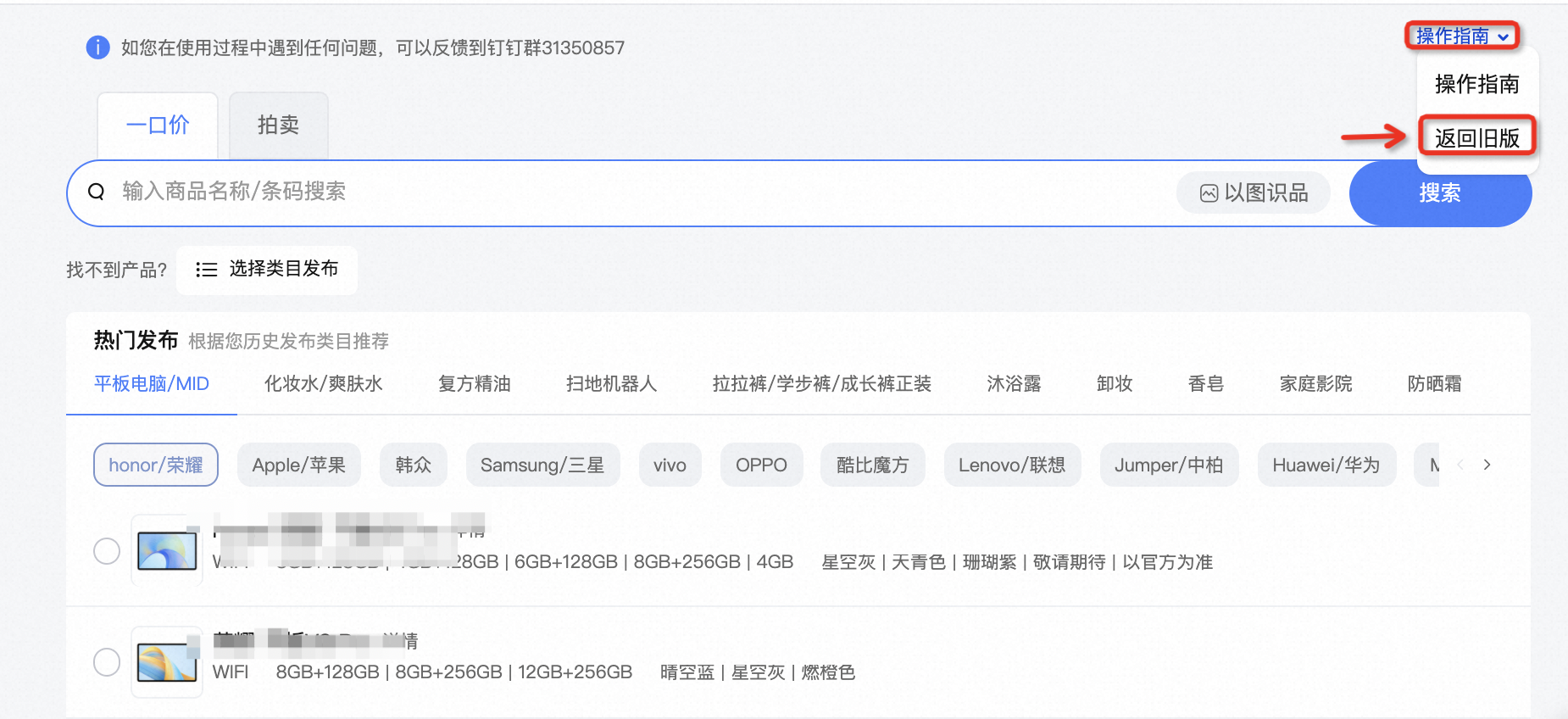Viewport: 1568px width, 719px height.
Task: Select the 卸妆 category tab
Action: coord(1115,384)
